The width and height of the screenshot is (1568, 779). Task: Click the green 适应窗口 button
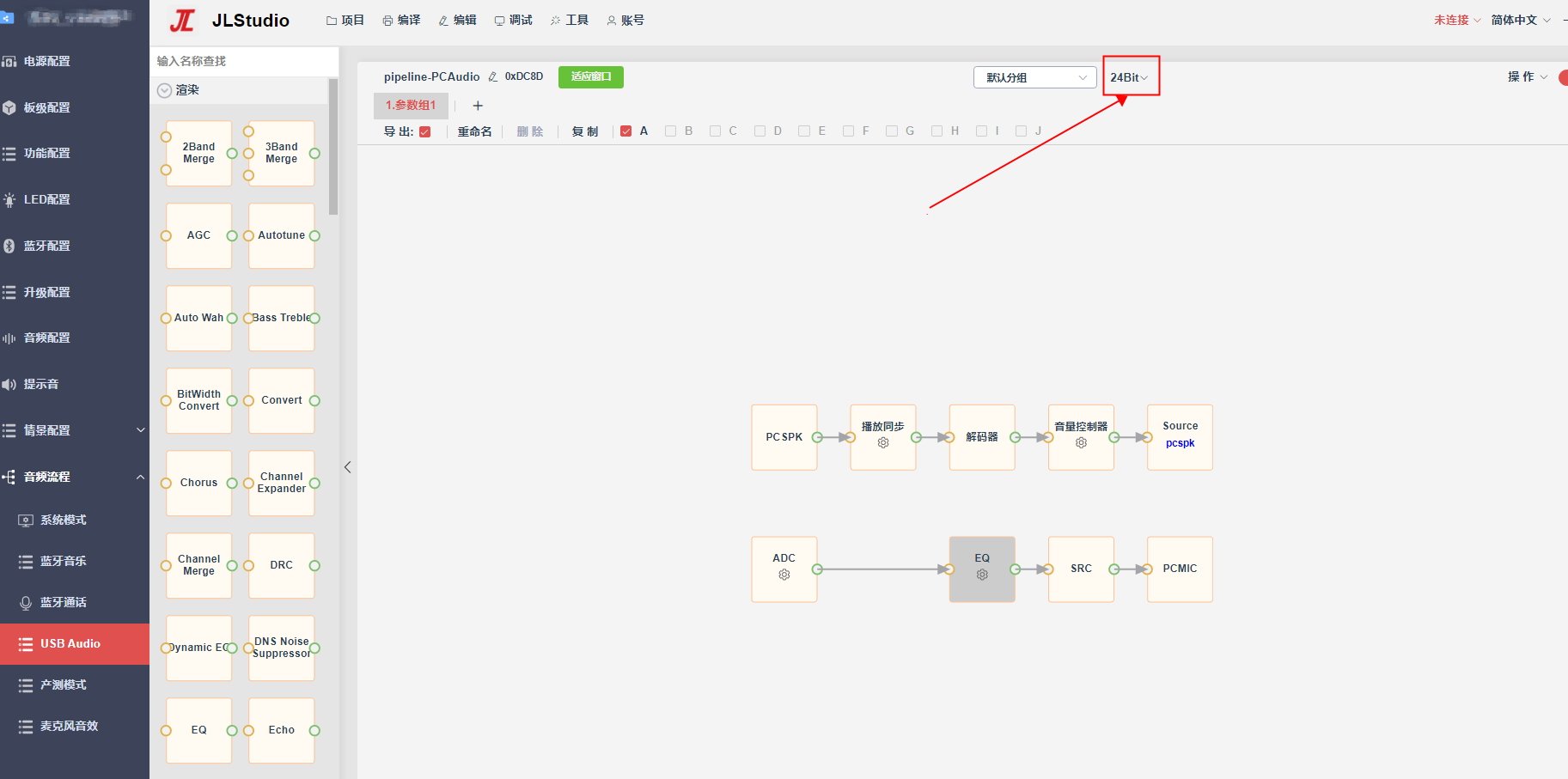tap(591, 77)
